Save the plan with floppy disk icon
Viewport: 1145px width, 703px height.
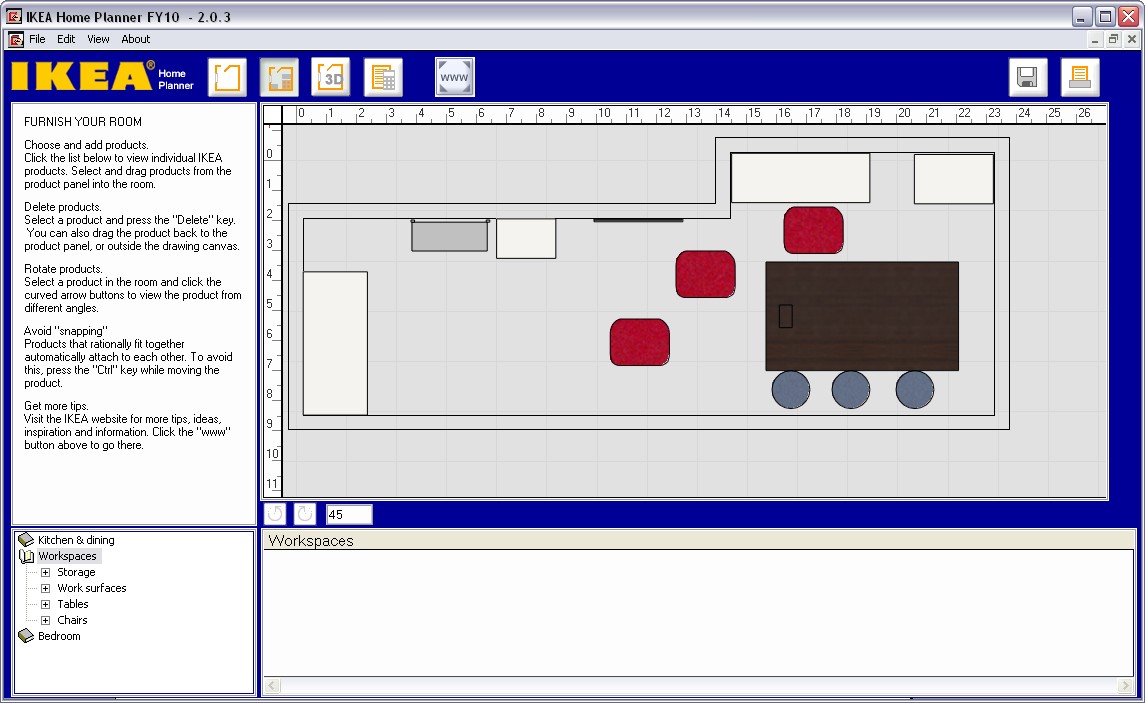[1028, 77]
